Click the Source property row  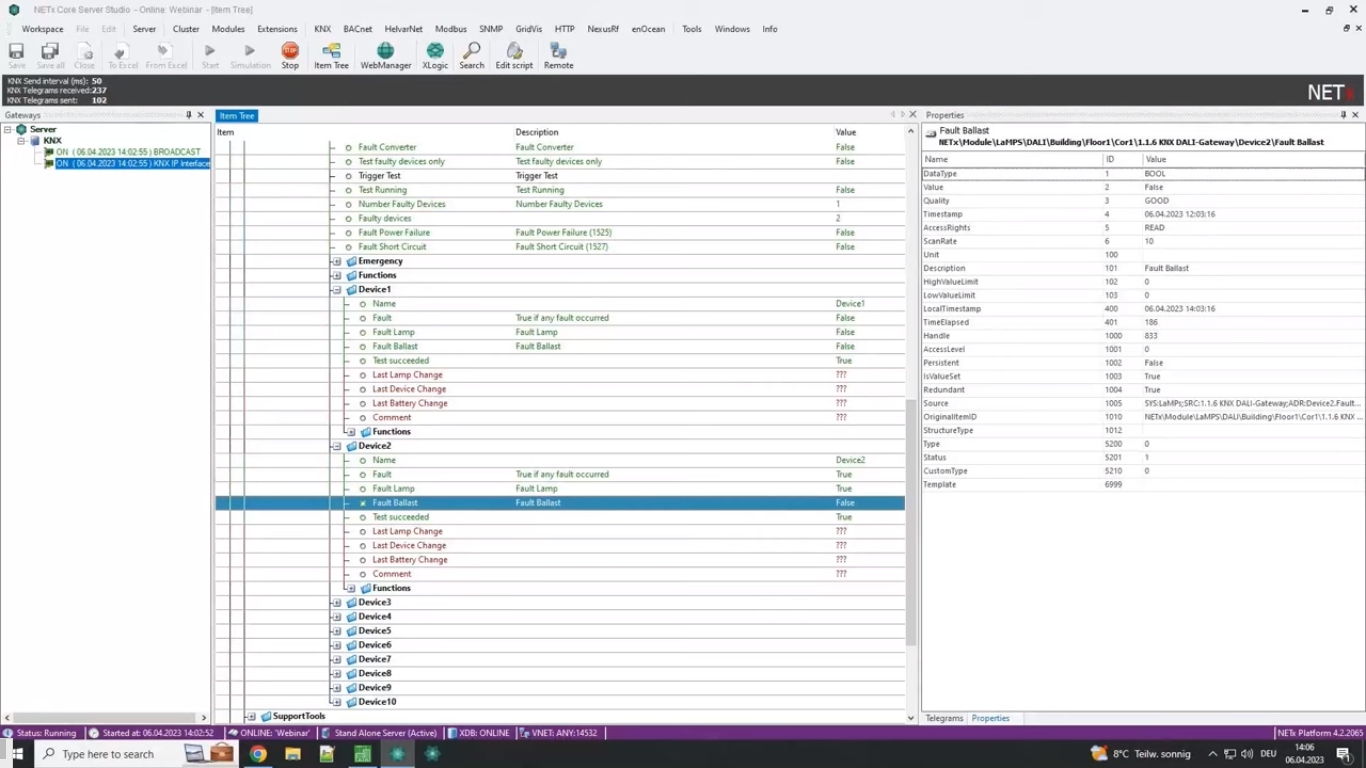click(1143, 403)
